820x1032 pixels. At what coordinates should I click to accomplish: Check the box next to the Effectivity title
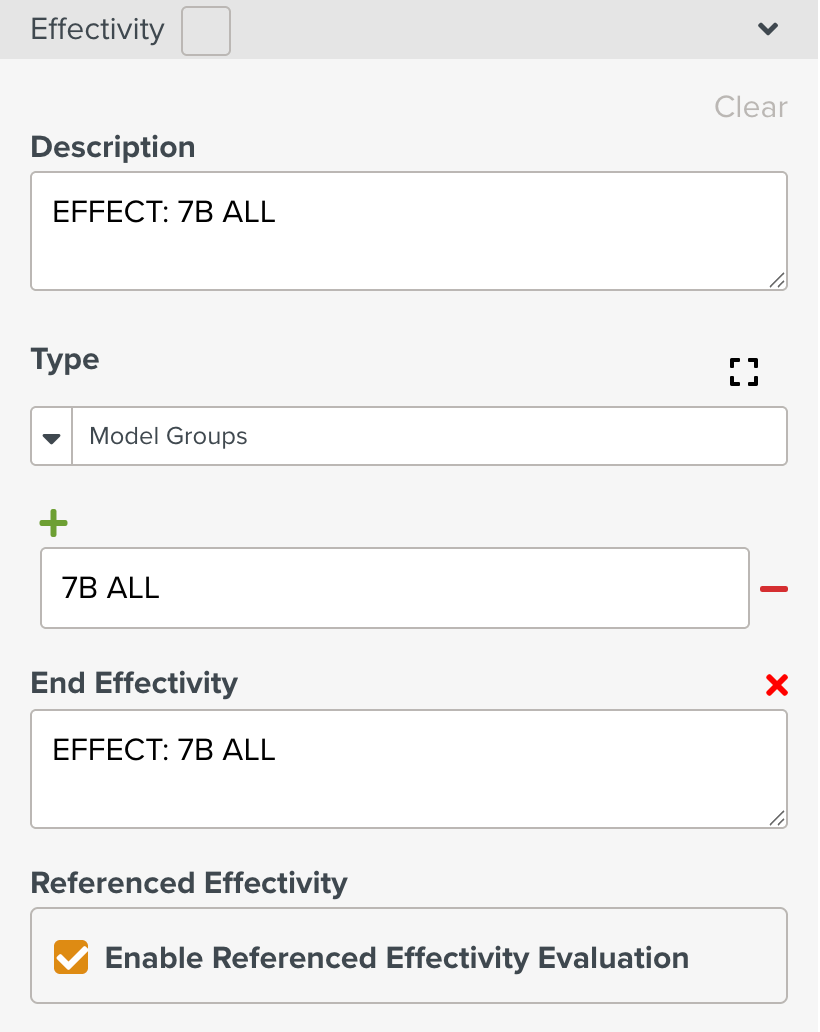205,30
